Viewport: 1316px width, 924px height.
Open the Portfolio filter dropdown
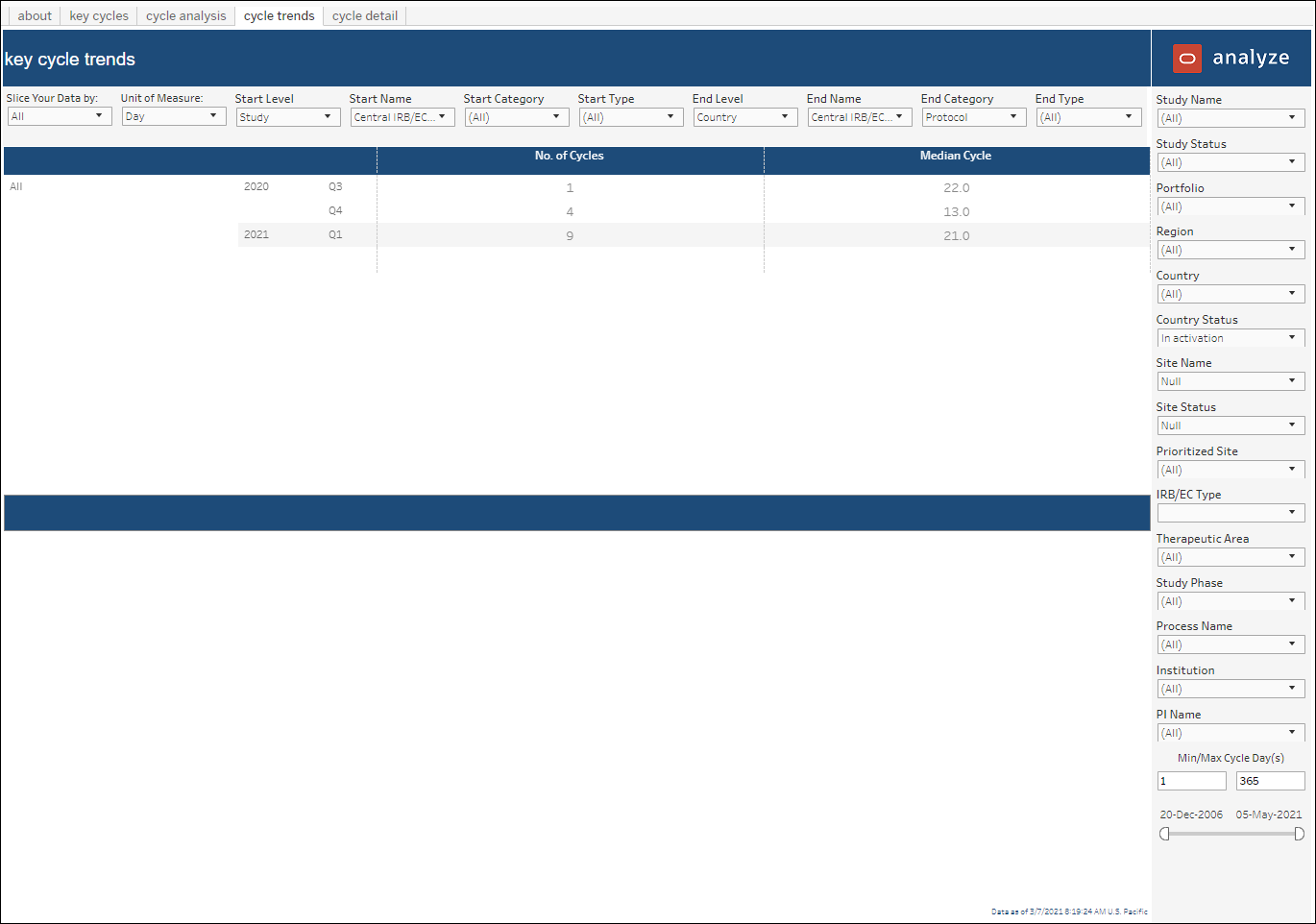click(1231, 207)
